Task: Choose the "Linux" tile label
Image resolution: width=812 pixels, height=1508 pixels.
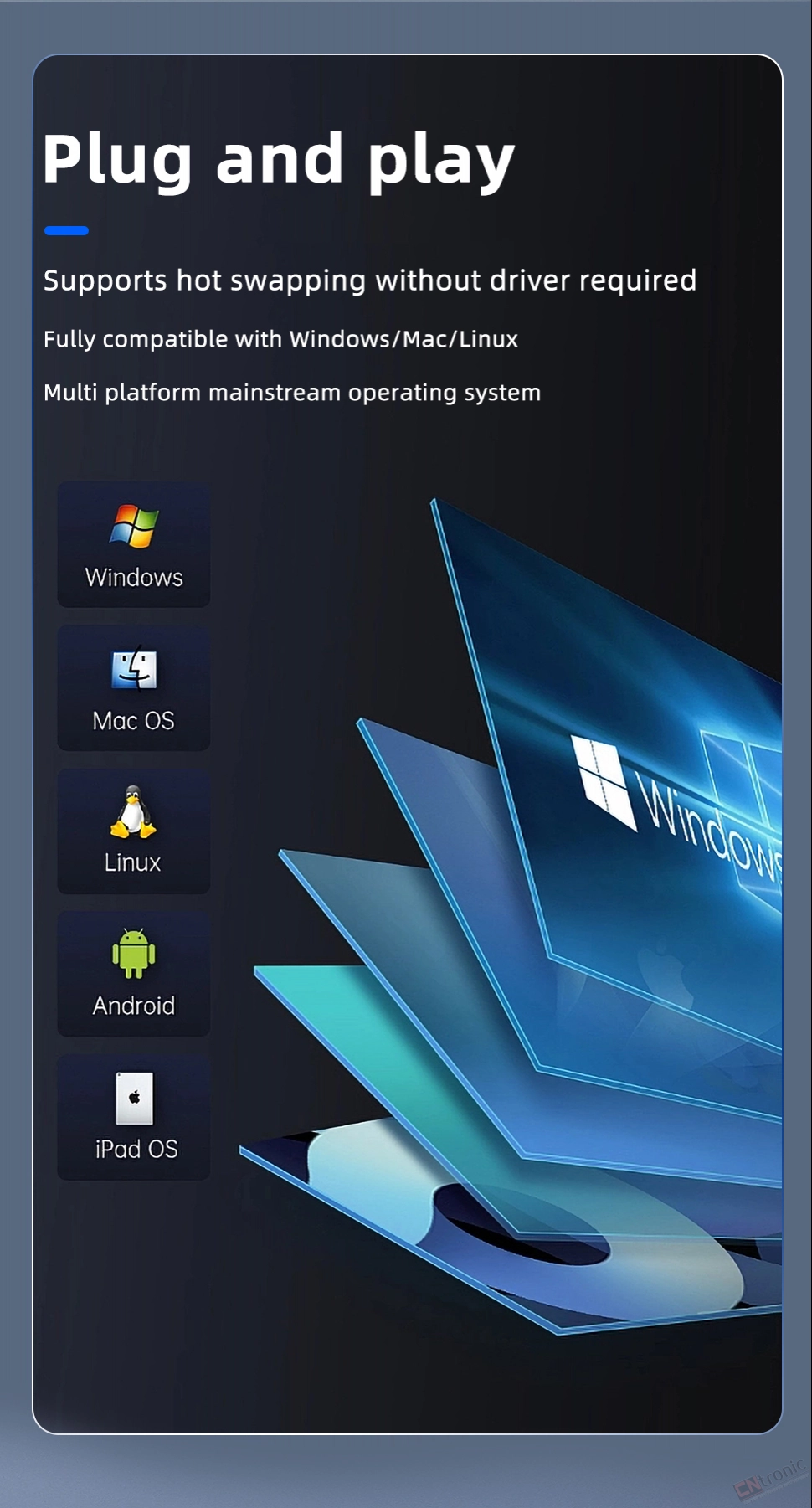Action: point(133,862)
